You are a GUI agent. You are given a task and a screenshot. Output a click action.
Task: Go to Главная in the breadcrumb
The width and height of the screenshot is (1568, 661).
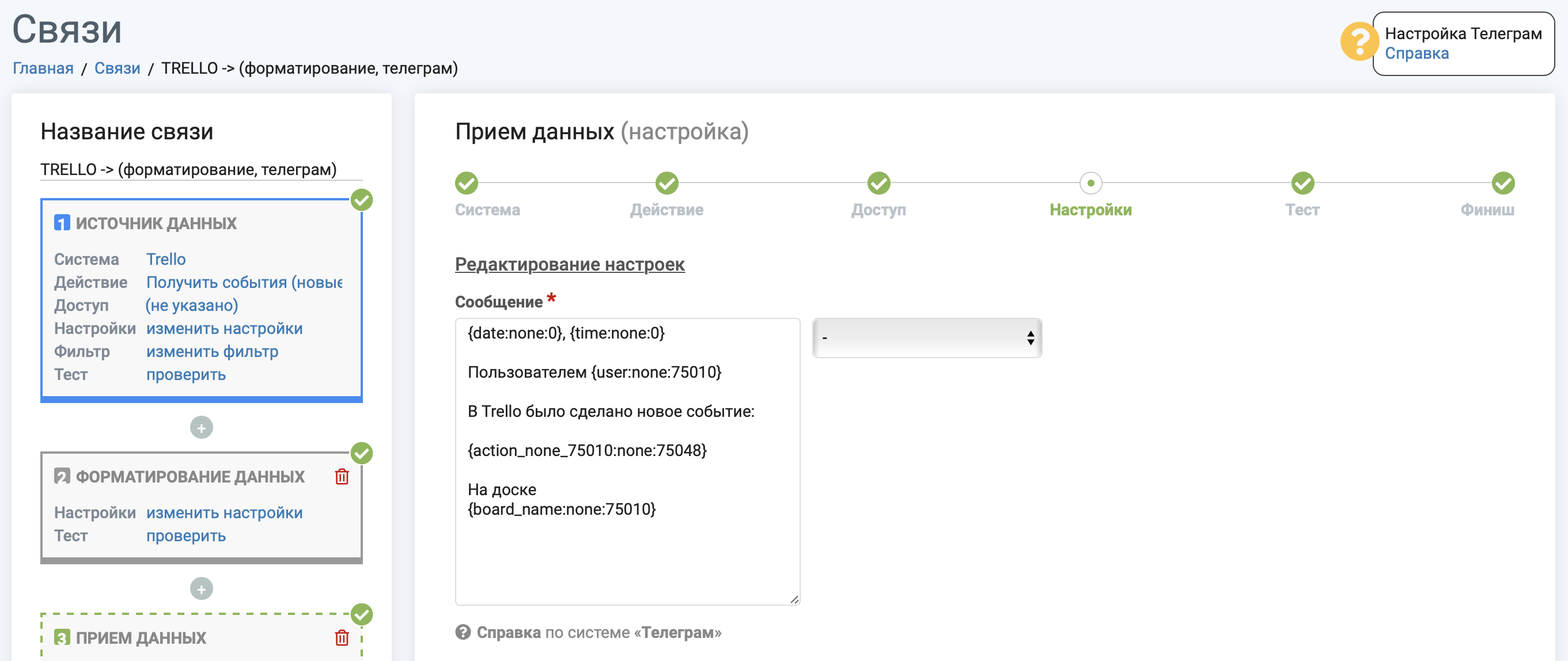pos(43,68)
